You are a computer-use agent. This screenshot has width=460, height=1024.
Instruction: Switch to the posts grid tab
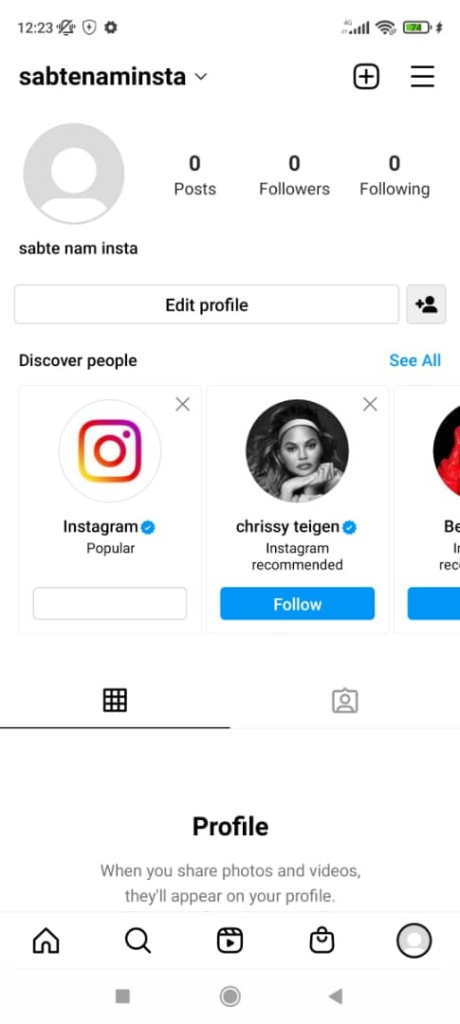pos(115,700)
